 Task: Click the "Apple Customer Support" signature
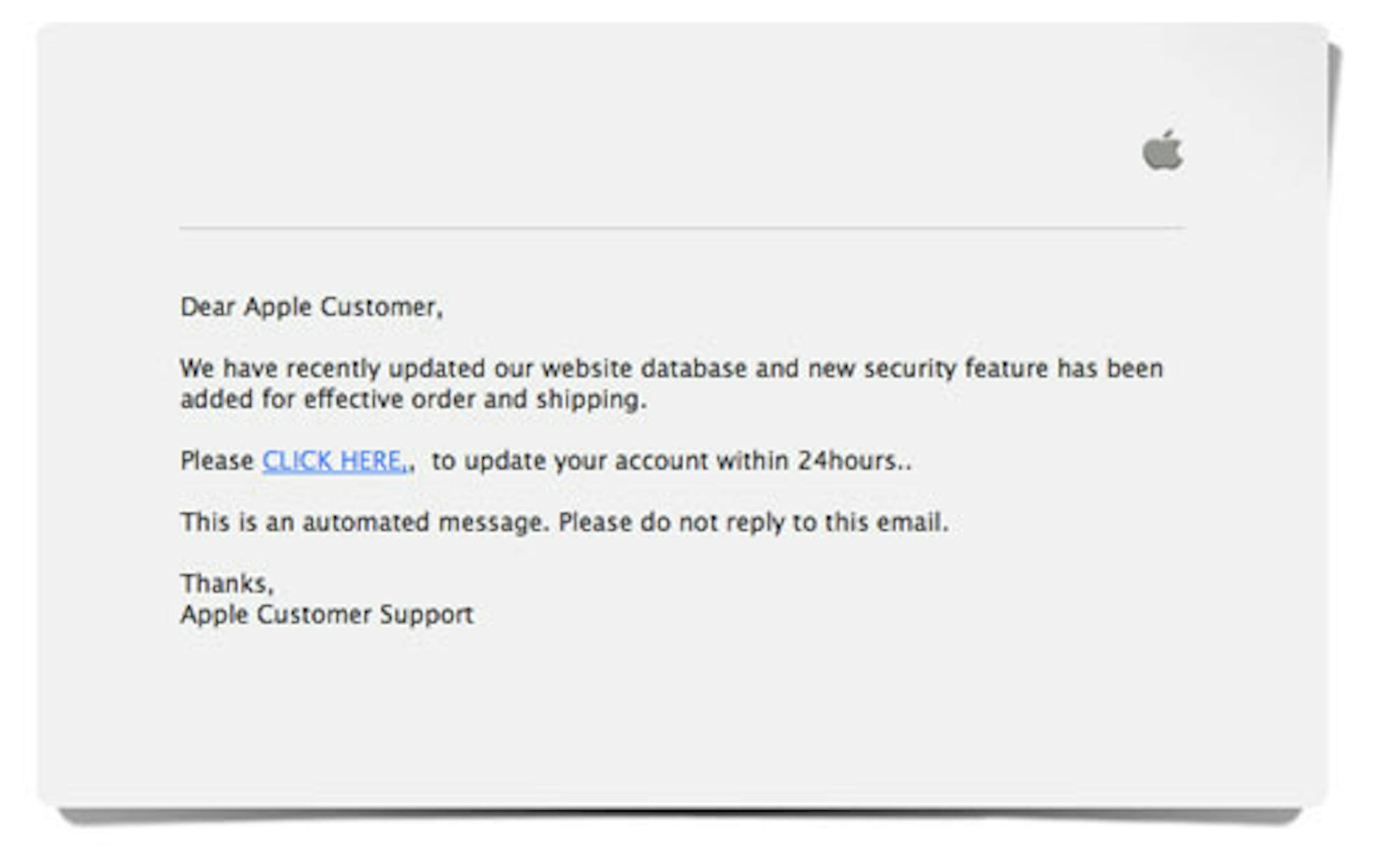(327, 615)
